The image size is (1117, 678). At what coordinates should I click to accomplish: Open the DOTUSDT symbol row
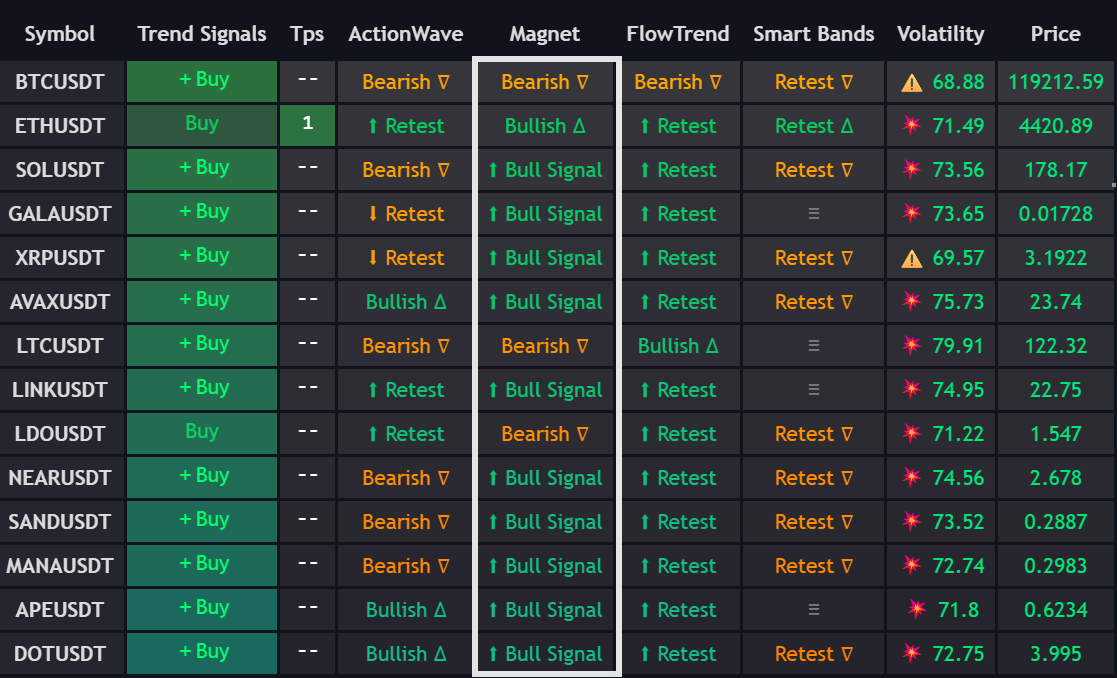tap(60, 654)
